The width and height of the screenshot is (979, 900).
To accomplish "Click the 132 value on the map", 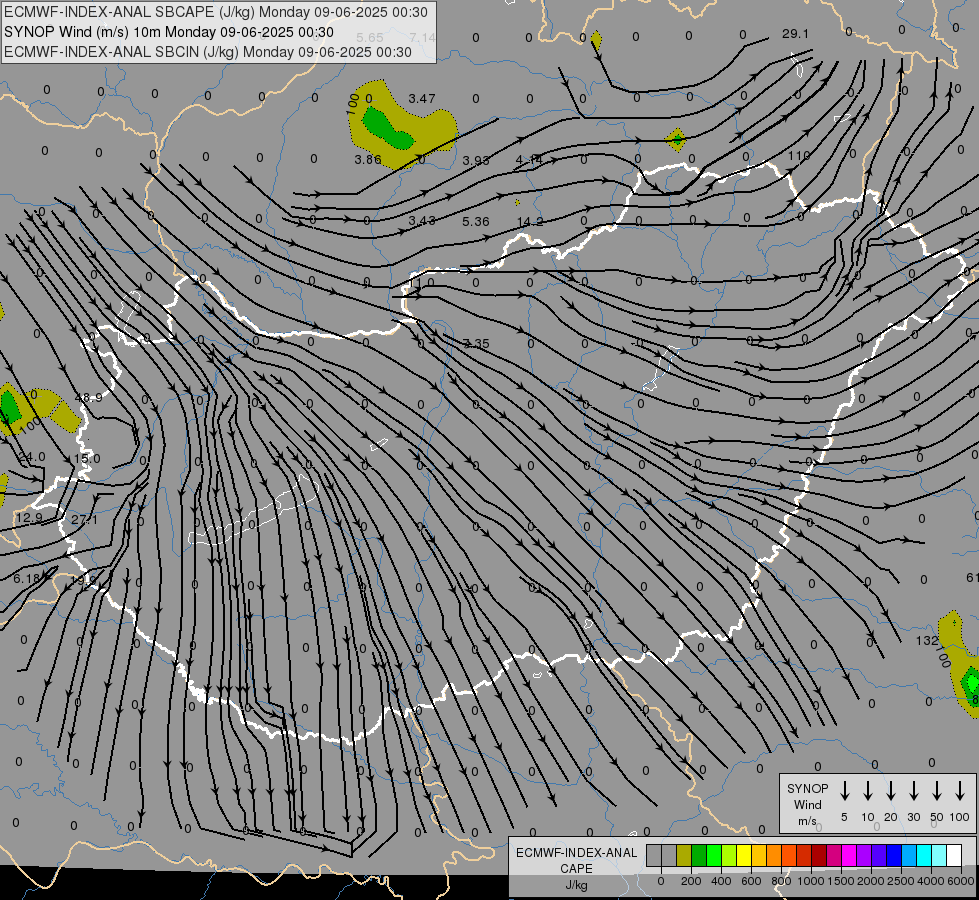I will coord(927,641).
